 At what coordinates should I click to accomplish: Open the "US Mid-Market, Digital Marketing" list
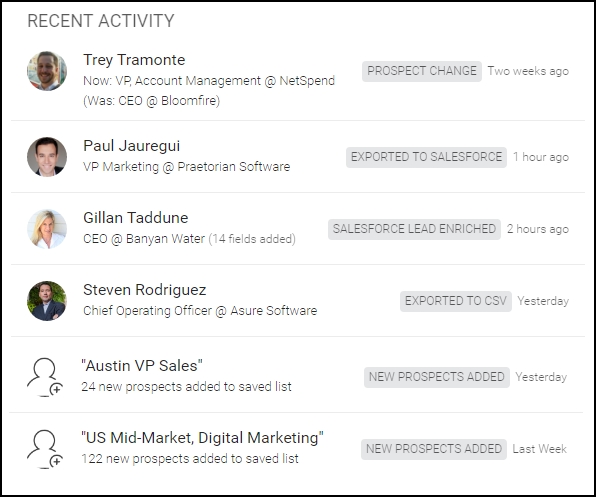coord(202,438)
